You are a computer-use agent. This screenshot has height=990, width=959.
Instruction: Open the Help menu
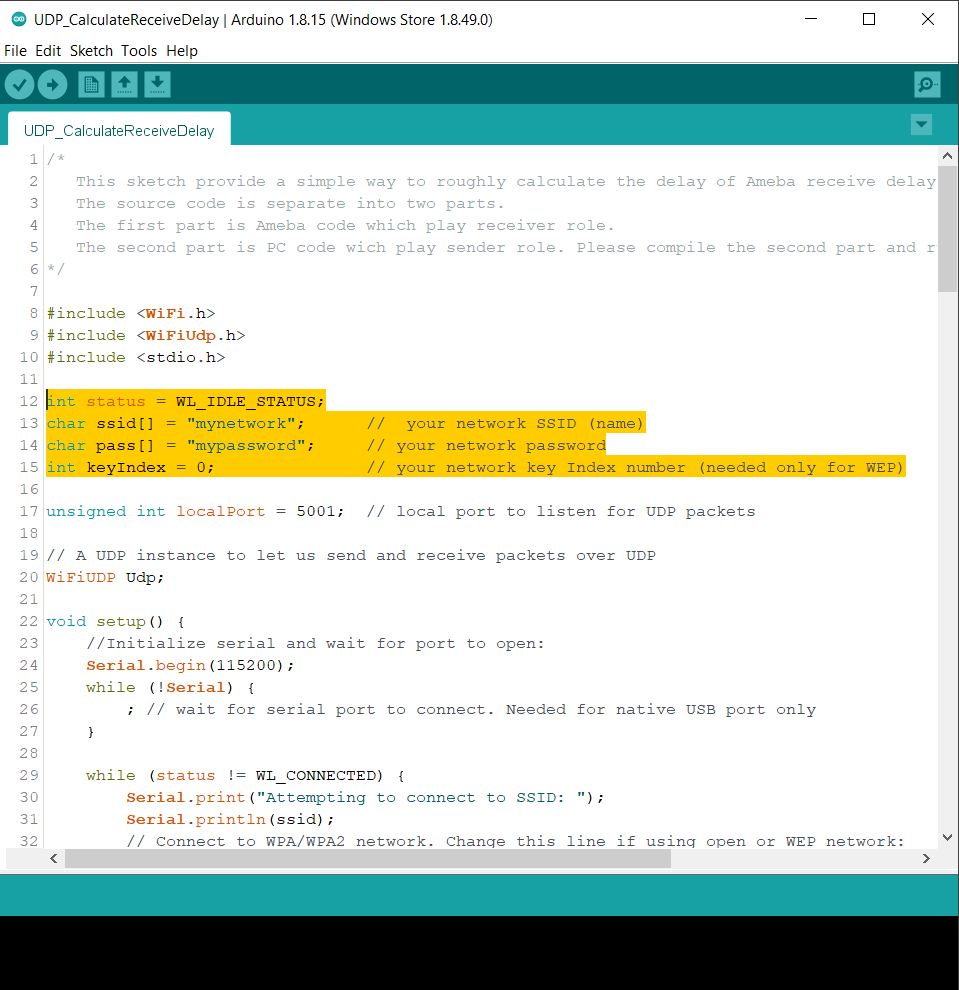(x=182, y=51)
